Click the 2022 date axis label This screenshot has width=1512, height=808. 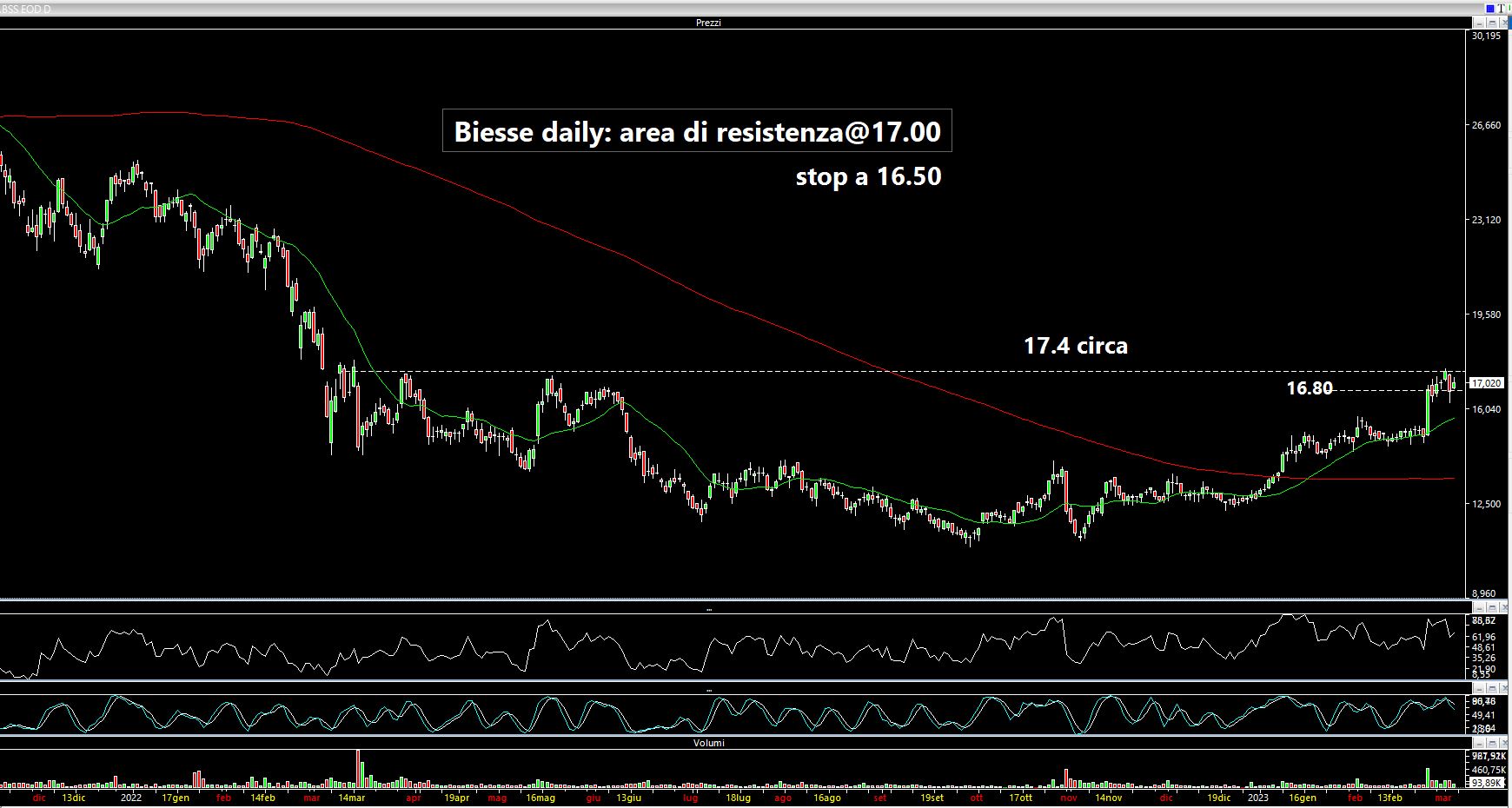pos(131,798)
